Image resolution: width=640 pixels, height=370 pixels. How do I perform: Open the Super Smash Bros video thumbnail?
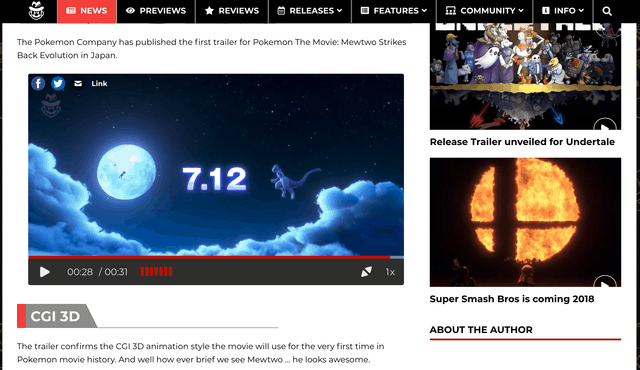click(525, 222)
